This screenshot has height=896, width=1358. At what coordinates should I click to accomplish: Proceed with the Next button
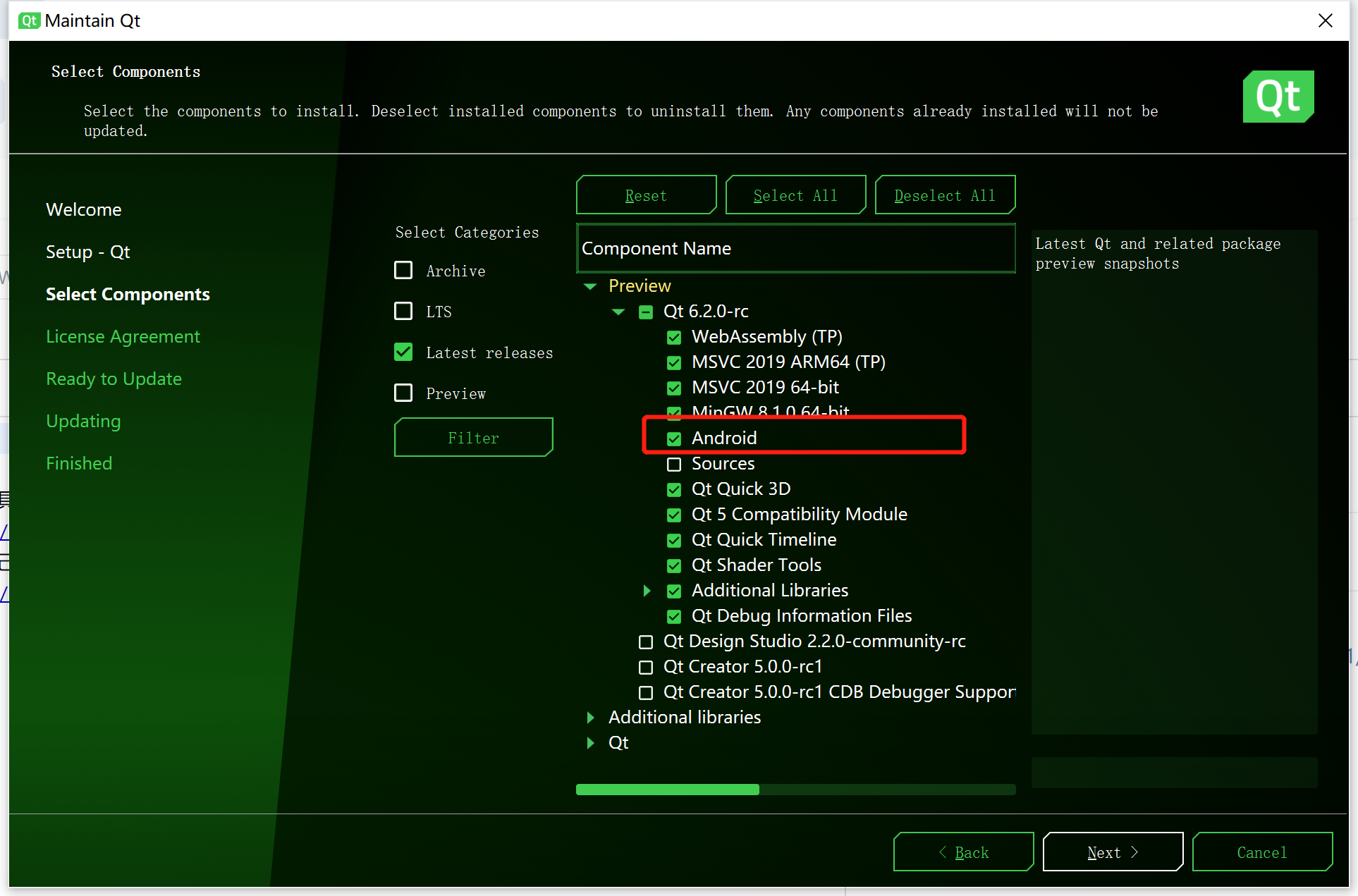1113,852
